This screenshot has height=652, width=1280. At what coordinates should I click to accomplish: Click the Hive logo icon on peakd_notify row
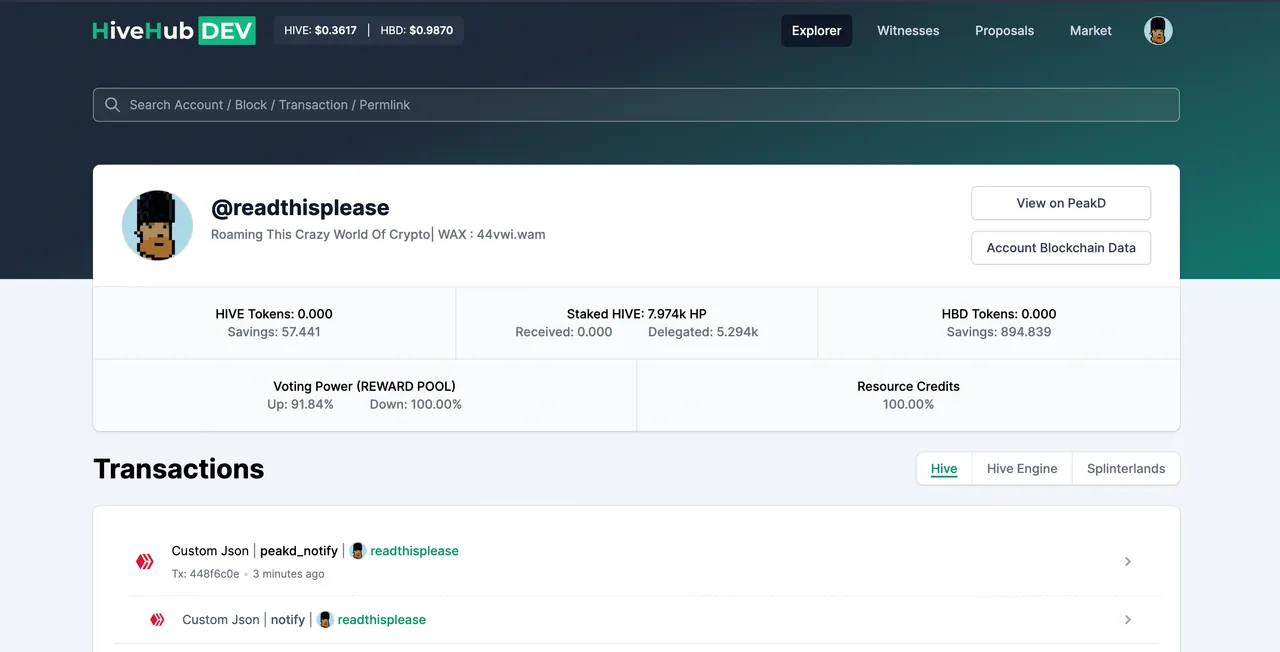[x=145, y=562]
